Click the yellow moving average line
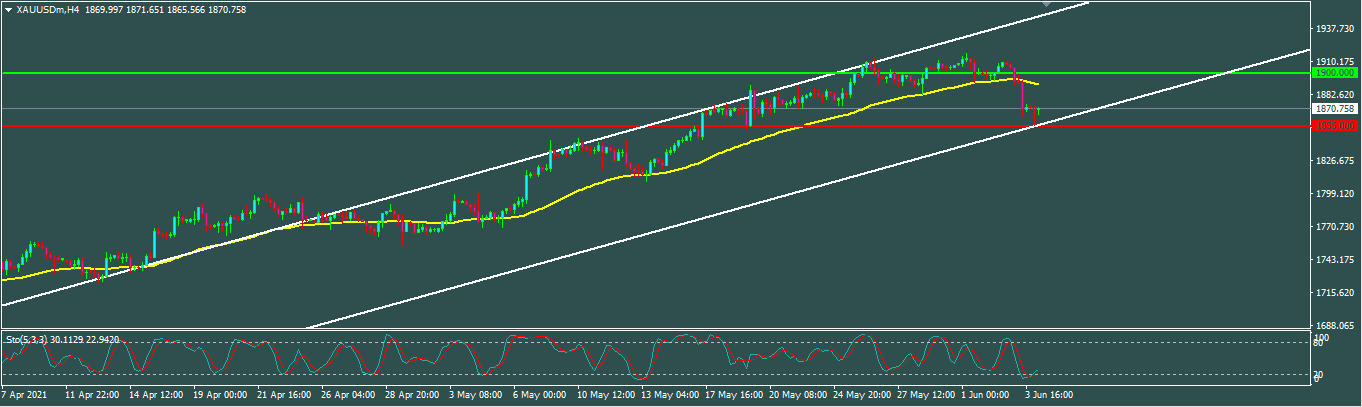The width and height of the screenshot is (1362, 407). click(600, 178)
